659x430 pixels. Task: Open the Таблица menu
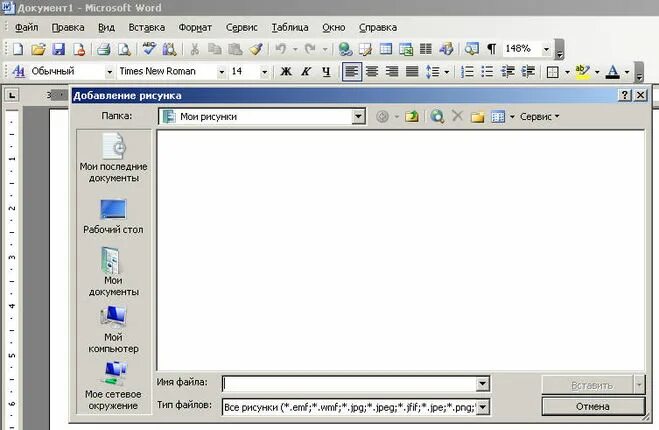(x=290, y=27)
